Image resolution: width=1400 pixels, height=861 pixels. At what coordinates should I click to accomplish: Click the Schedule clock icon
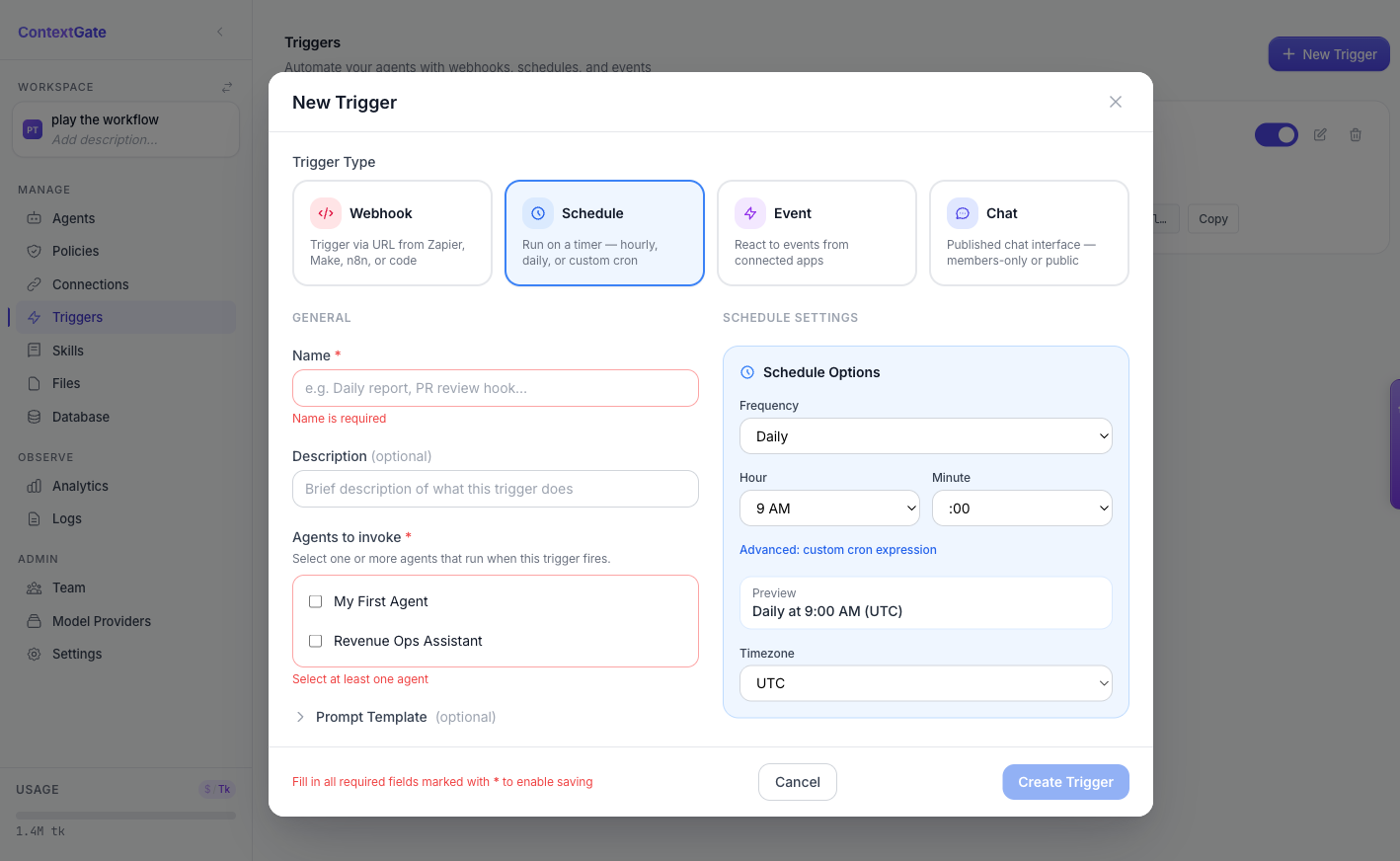pyautogui.click(x=538, y=213)
